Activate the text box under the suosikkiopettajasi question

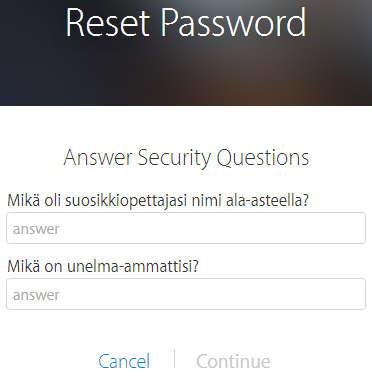(x=186, y=228)
